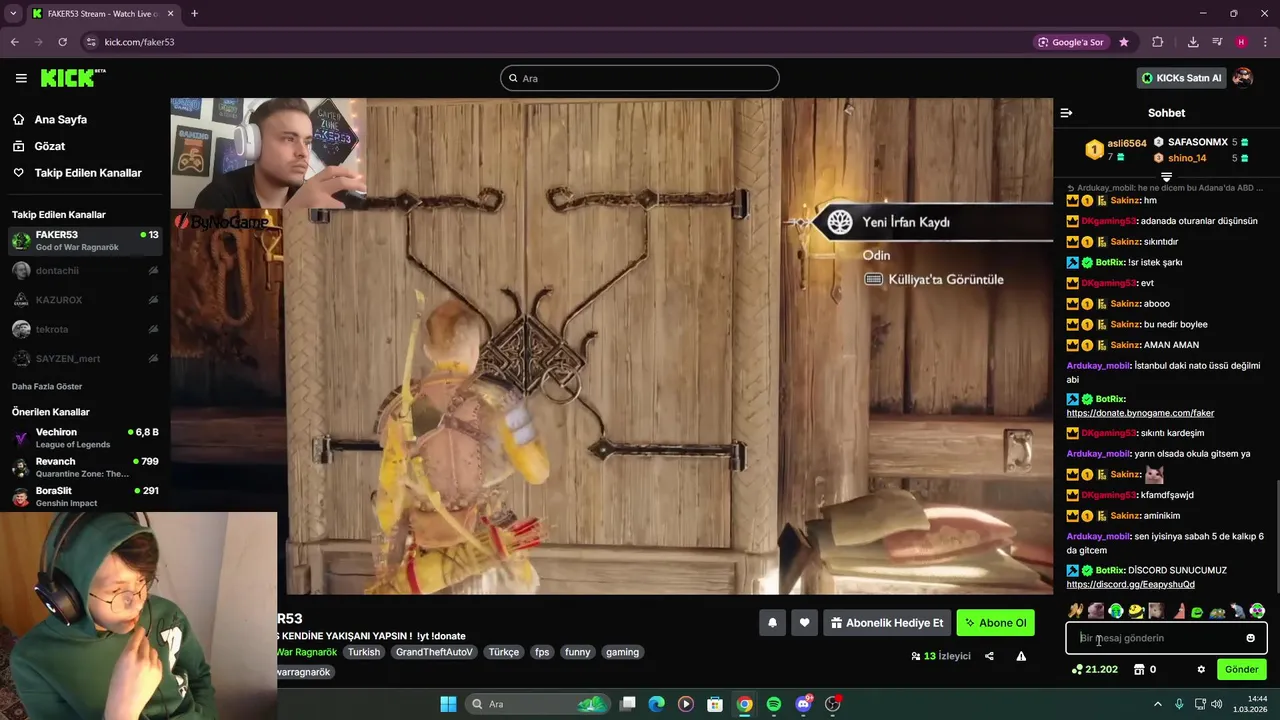Image resolution: width=1280 pixels, height=720 pixels.
Task: Click Abonelik Hediye Et button
Action: 887,623
